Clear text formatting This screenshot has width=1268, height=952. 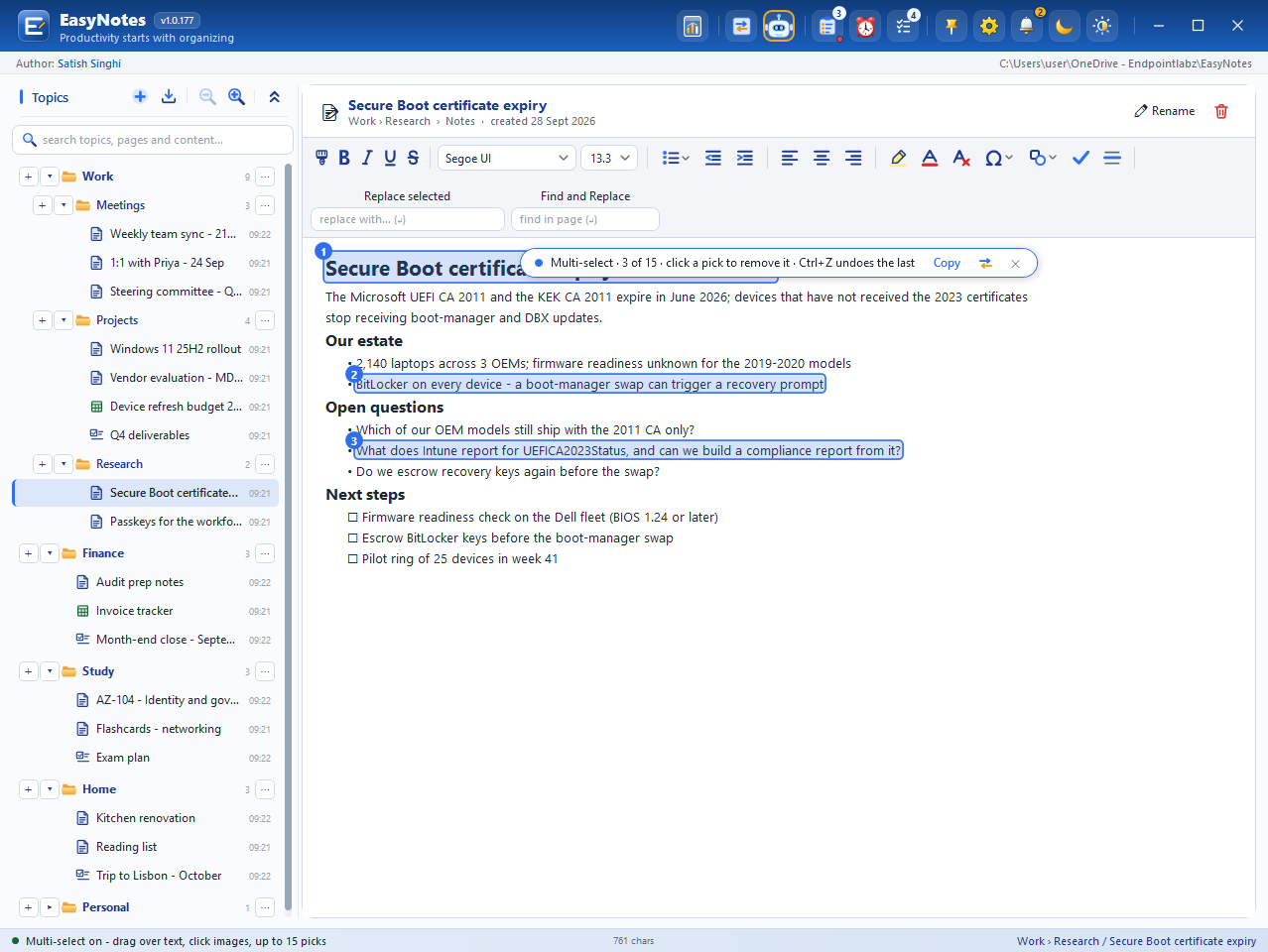[961, 158]
